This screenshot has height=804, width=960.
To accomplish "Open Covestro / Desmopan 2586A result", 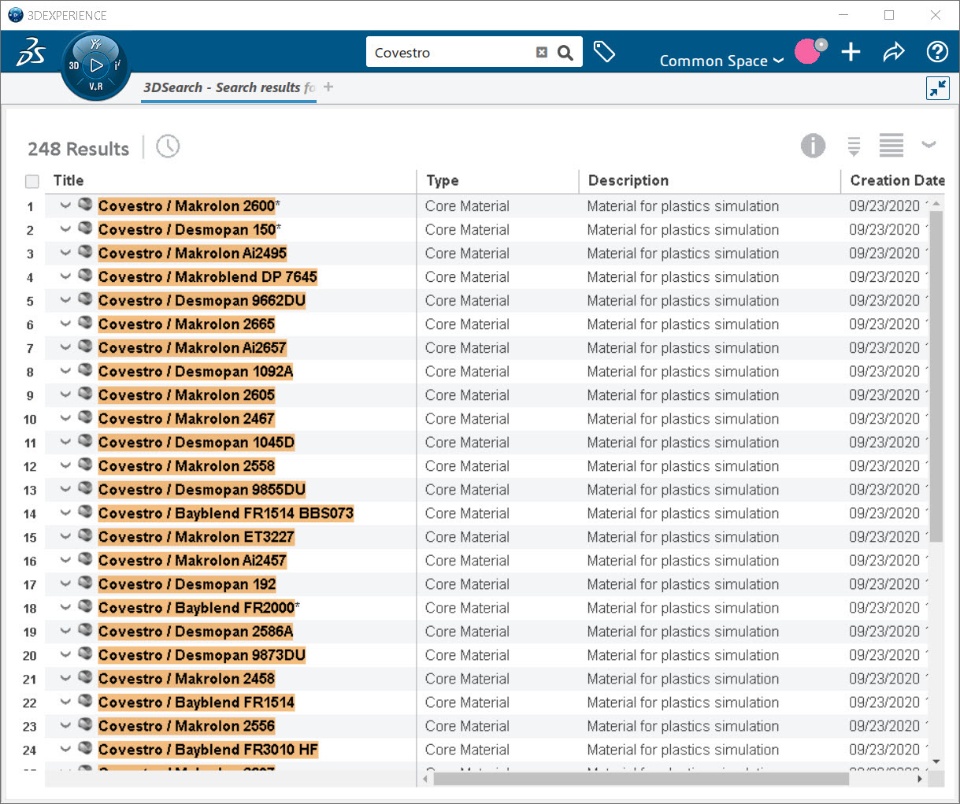I will tap(195, 631).
